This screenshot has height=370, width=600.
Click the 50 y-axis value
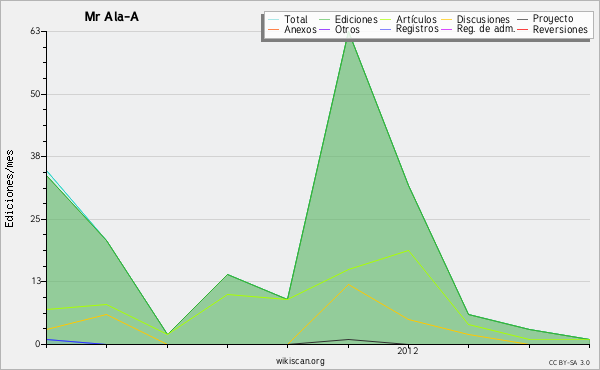(35, 94)
